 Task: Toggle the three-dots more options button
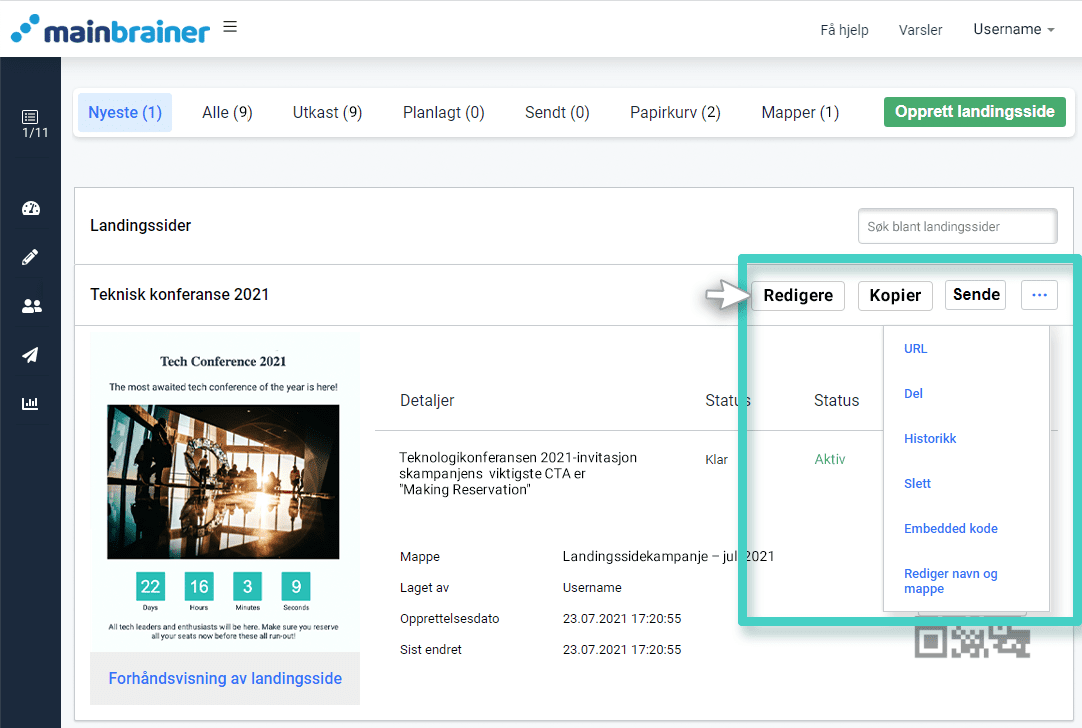(1039, 295)
